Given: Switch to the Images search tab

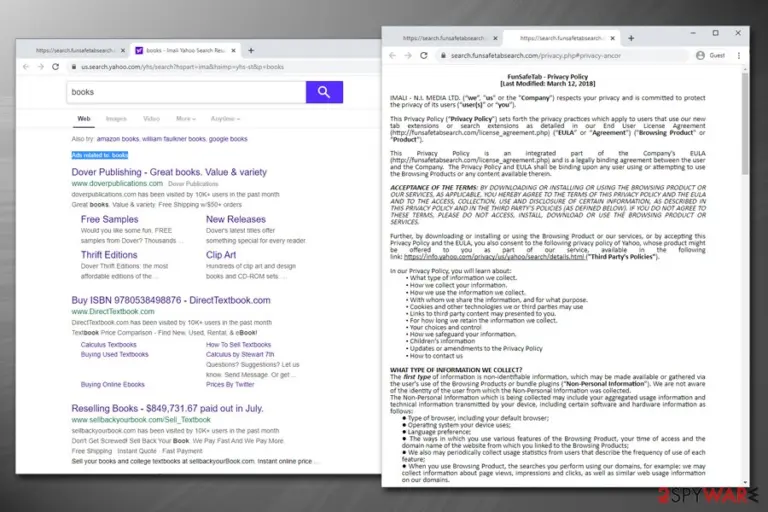Looking at the screenshot, I should click(x=116, y=119).
